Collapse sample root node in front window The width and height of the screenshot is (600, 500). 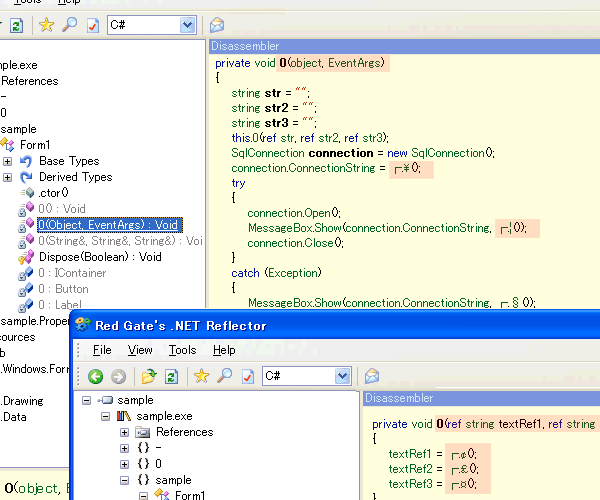point(86,401)
